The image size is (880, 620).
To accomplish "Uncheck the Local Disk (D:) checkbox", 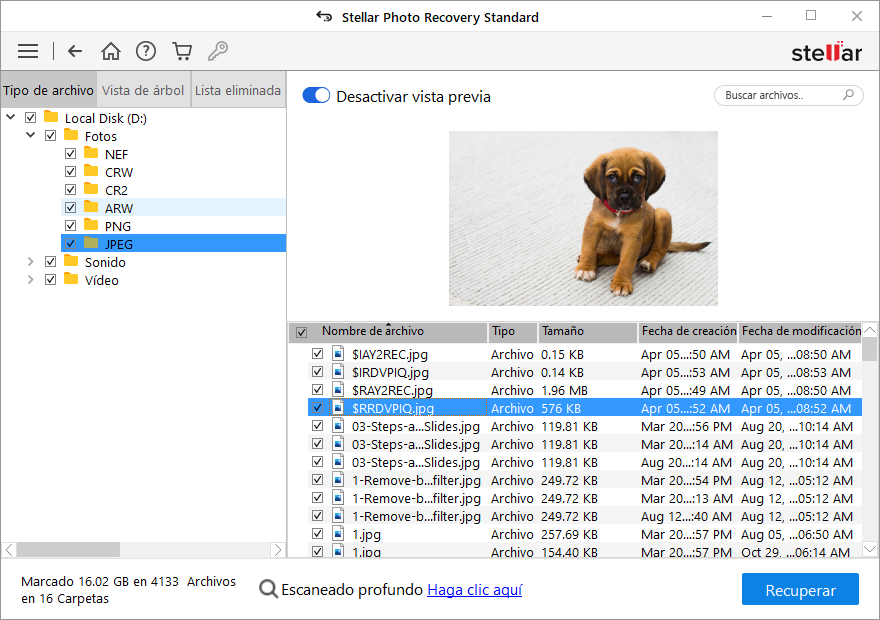I will click(30, 118).
